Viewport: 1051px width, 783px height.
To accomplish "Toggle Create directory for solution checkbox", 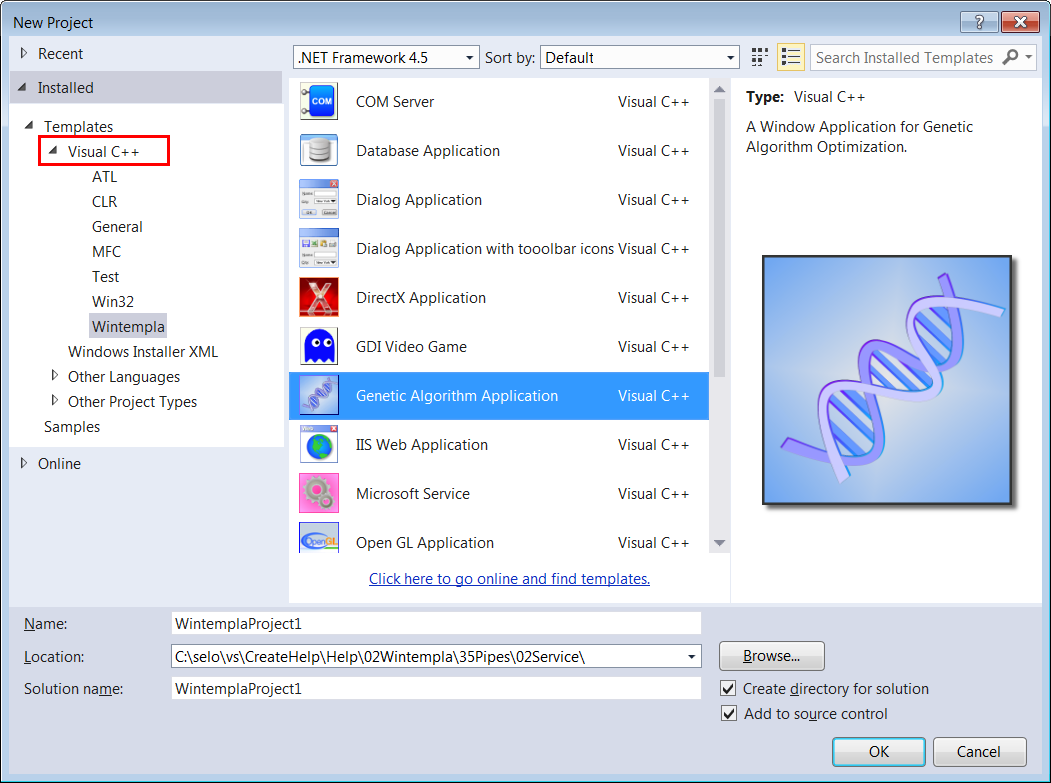I will pos(729,688).
